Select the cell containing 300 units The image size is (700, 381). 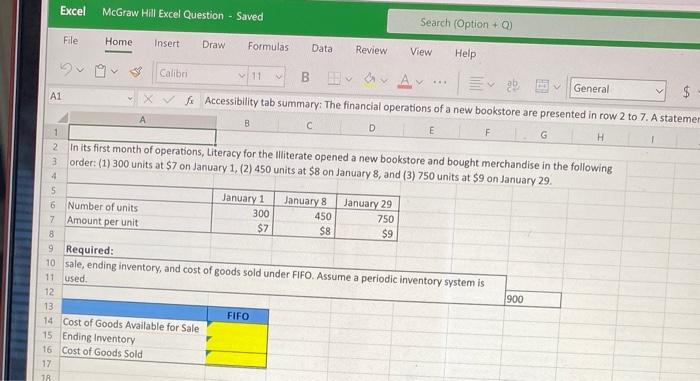242,213
